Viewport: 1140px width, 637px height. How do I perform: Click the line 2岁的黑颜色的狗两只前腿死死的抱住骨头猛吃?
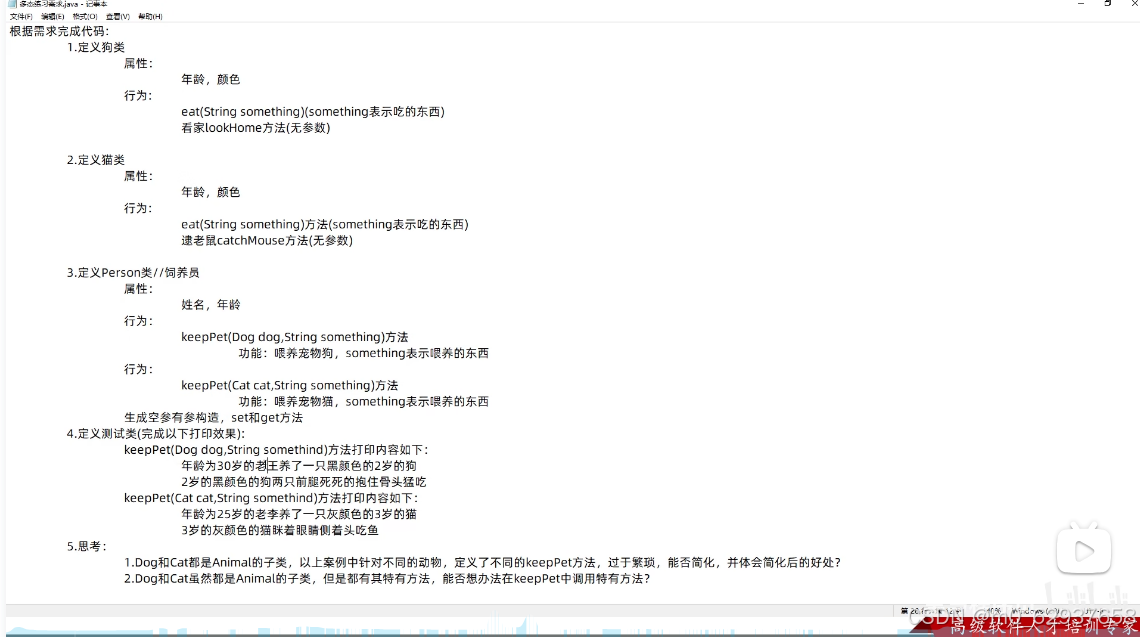point(303,482)
